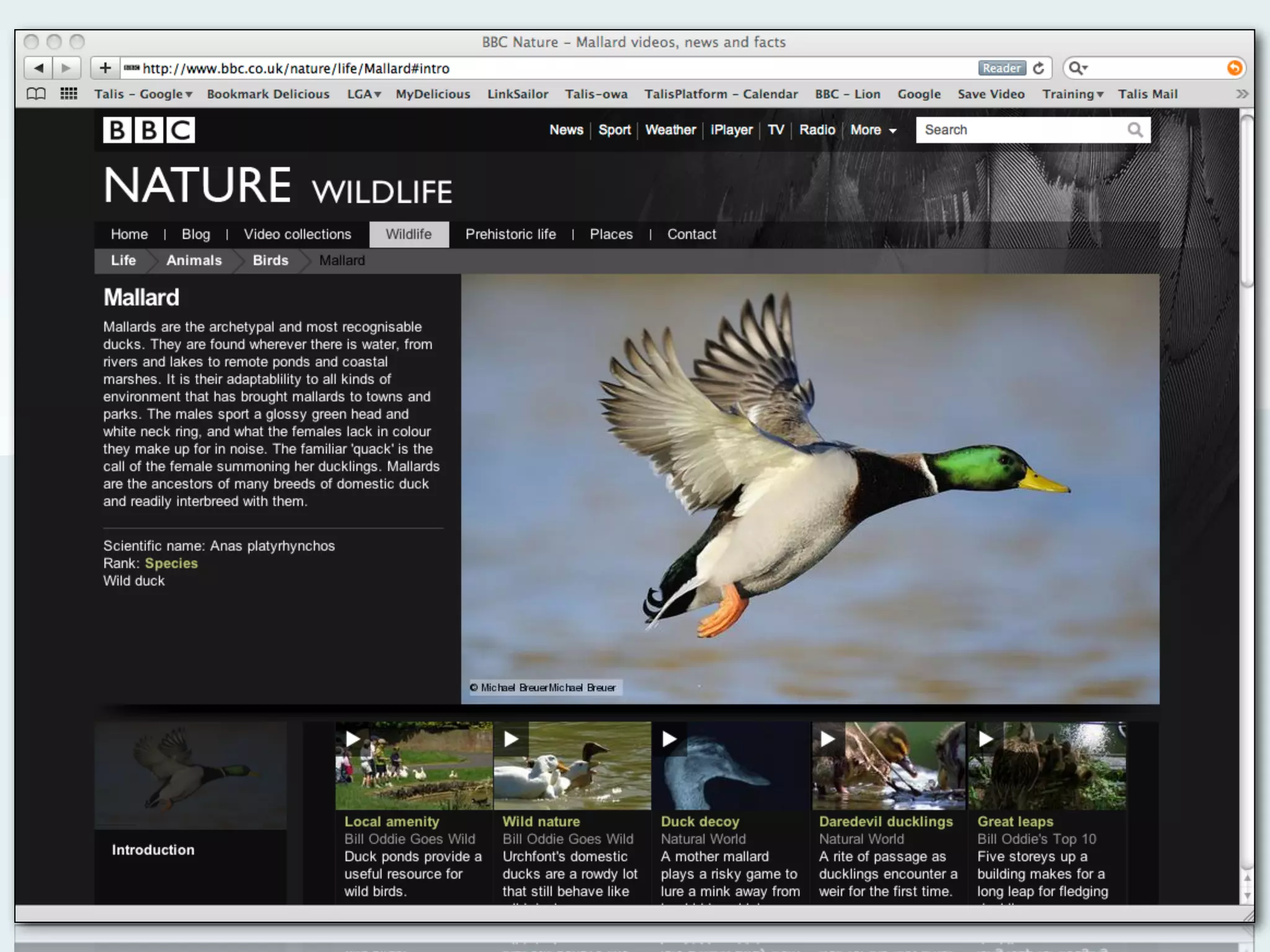Click the browser back arrow button
Viewport: 1270px width, 952px height.
(x=38, y=68)
